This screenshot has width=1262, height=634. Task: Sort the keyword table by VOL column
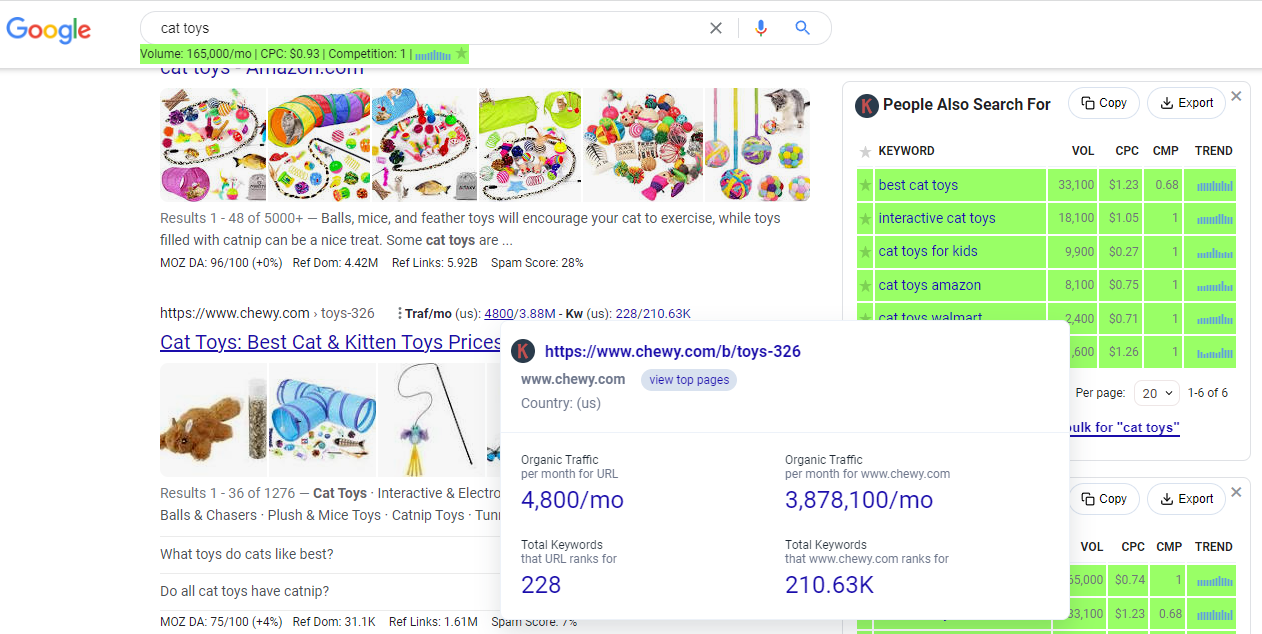(x=1082, y=151)
